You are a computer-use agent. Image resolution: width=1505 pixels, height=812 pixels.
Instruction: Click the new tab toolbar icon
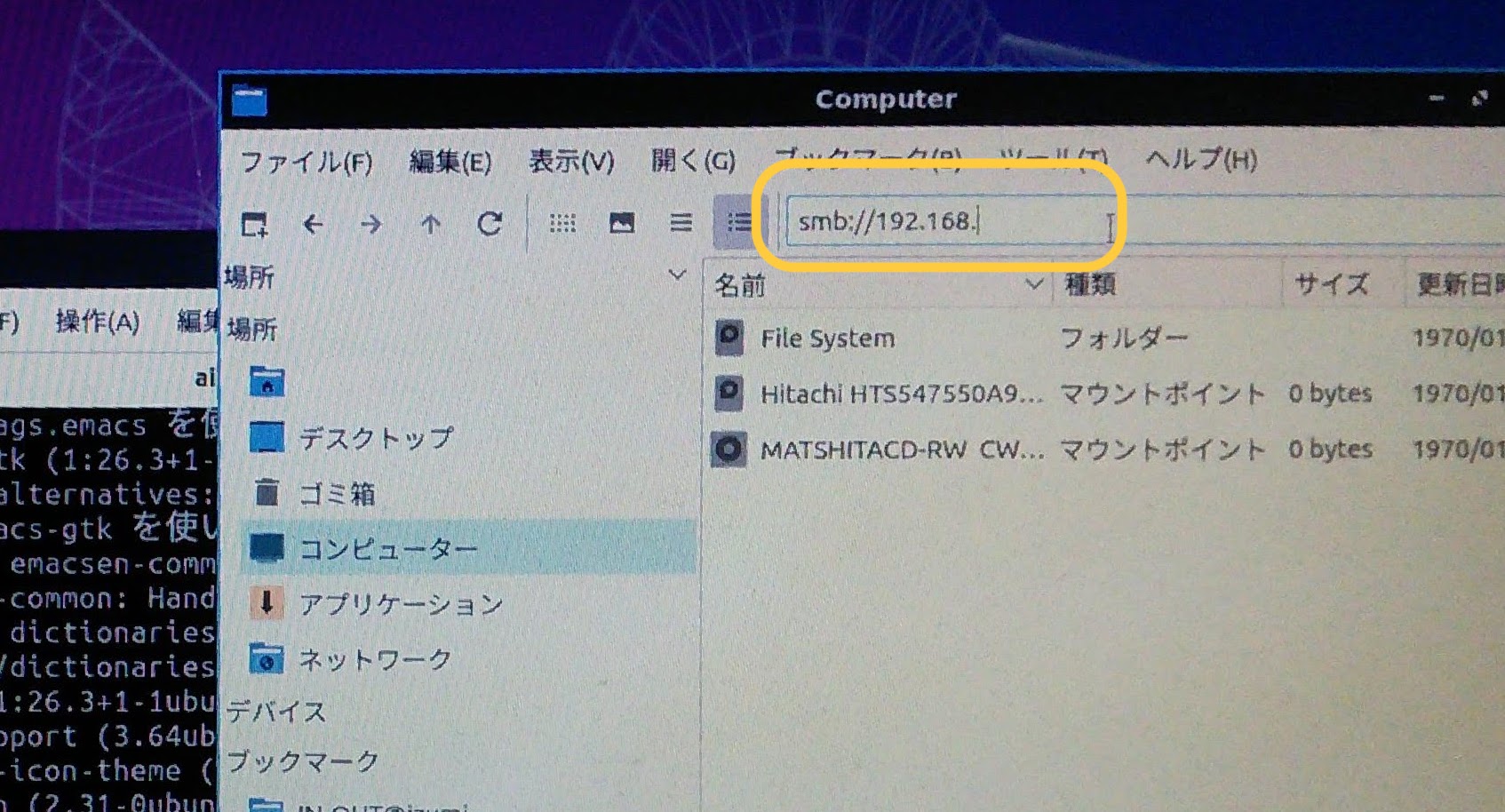tap(255, 224)
